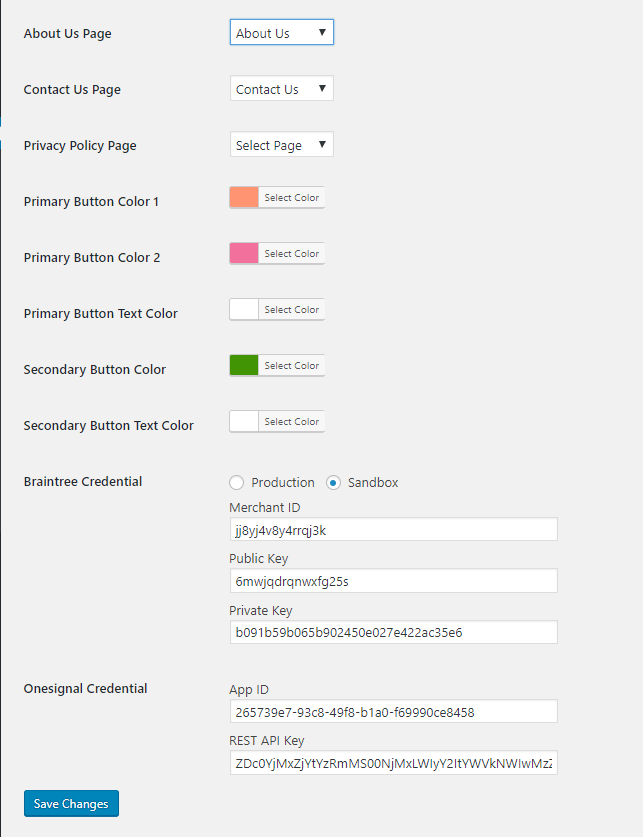The image size is (643, 837).
Task: Expand the Privacy Policy Page selector
Action: 281,144
